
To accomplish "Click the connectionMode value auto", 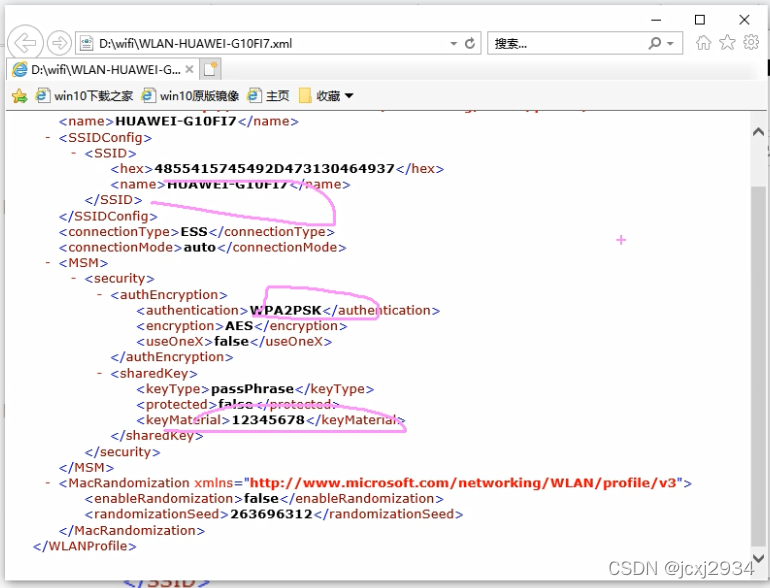I will 199,248.
